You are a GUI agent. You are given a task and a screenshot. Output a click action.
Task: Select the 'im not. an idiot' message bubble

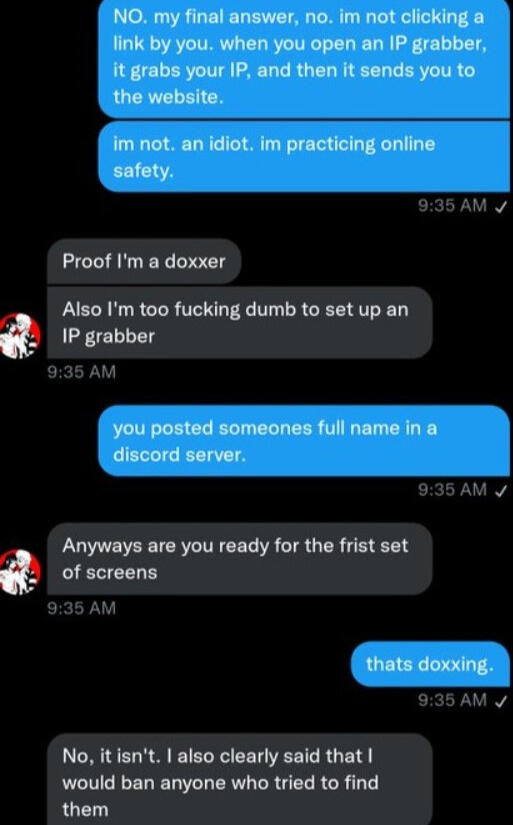(304, 157)
